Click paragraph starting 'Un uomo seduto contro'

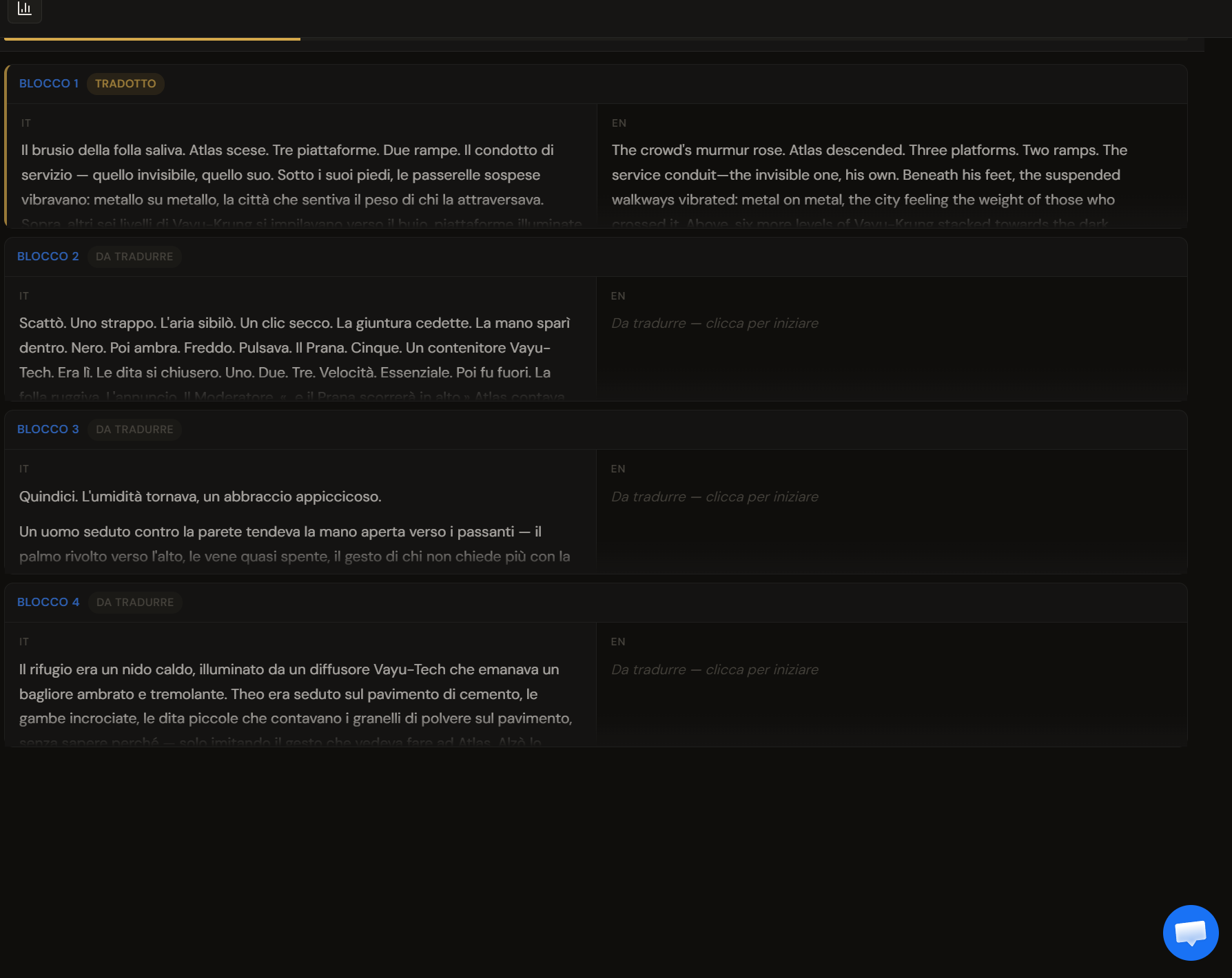[x=295, y=544]
